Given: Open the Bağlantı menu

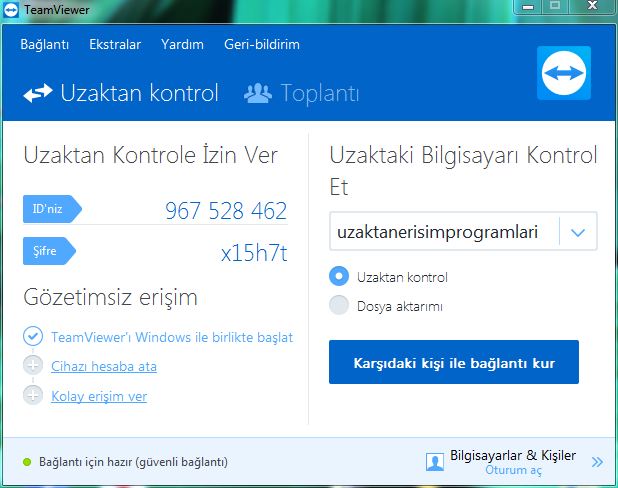Looking at the screenshot, I should (x=45, y=45).
